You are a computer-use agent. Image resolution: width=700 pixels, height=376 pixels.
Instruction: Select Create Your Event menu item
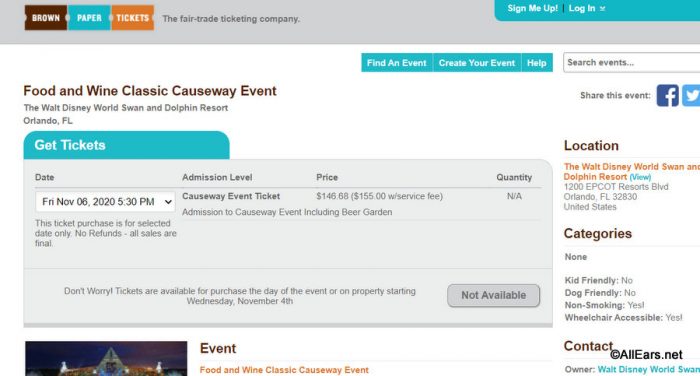coord(477,63)
